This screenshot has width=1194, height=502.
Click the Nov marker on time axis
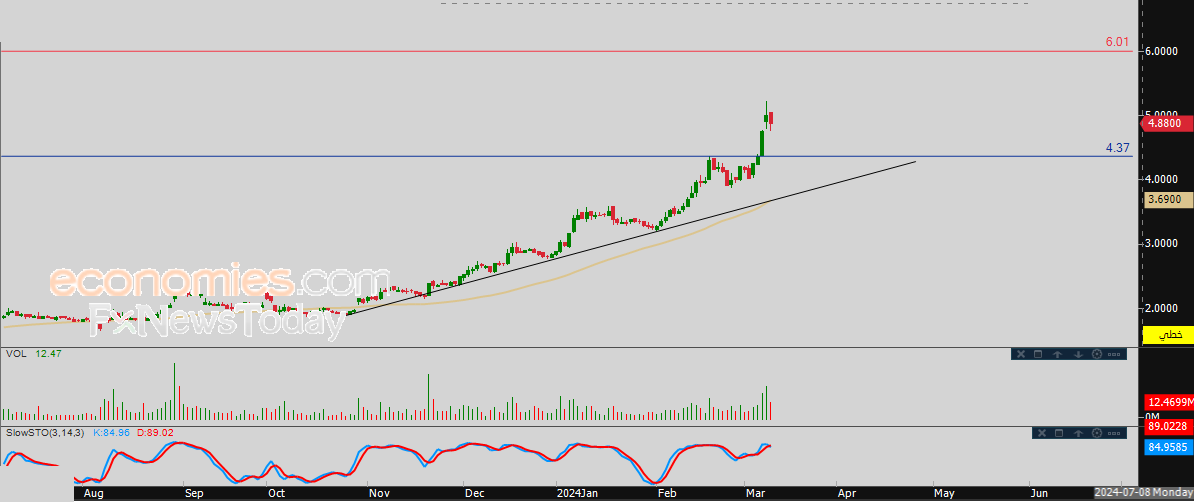(x=378, y=494)
